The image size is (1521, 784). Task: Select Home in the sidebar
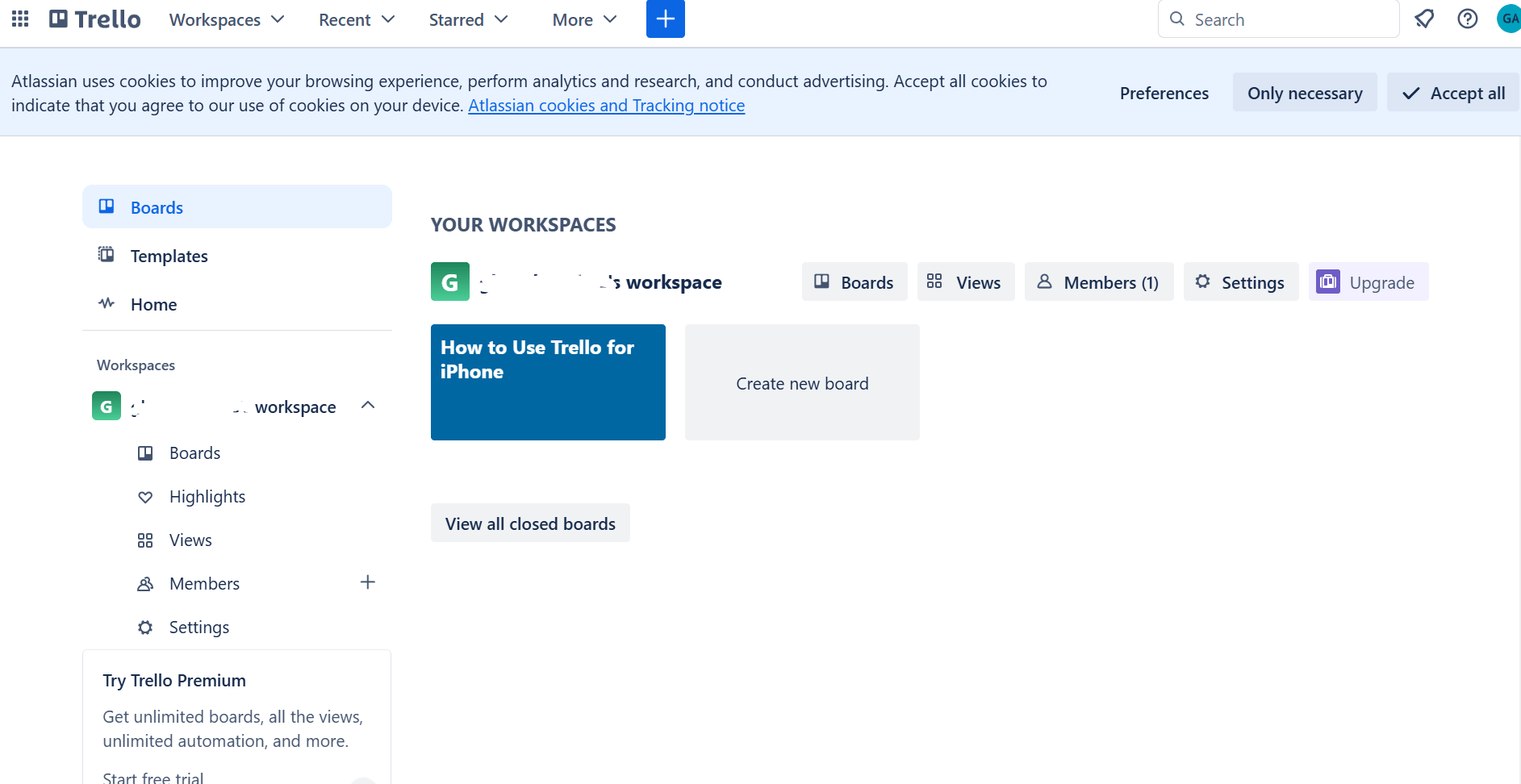tap(237, 304)
